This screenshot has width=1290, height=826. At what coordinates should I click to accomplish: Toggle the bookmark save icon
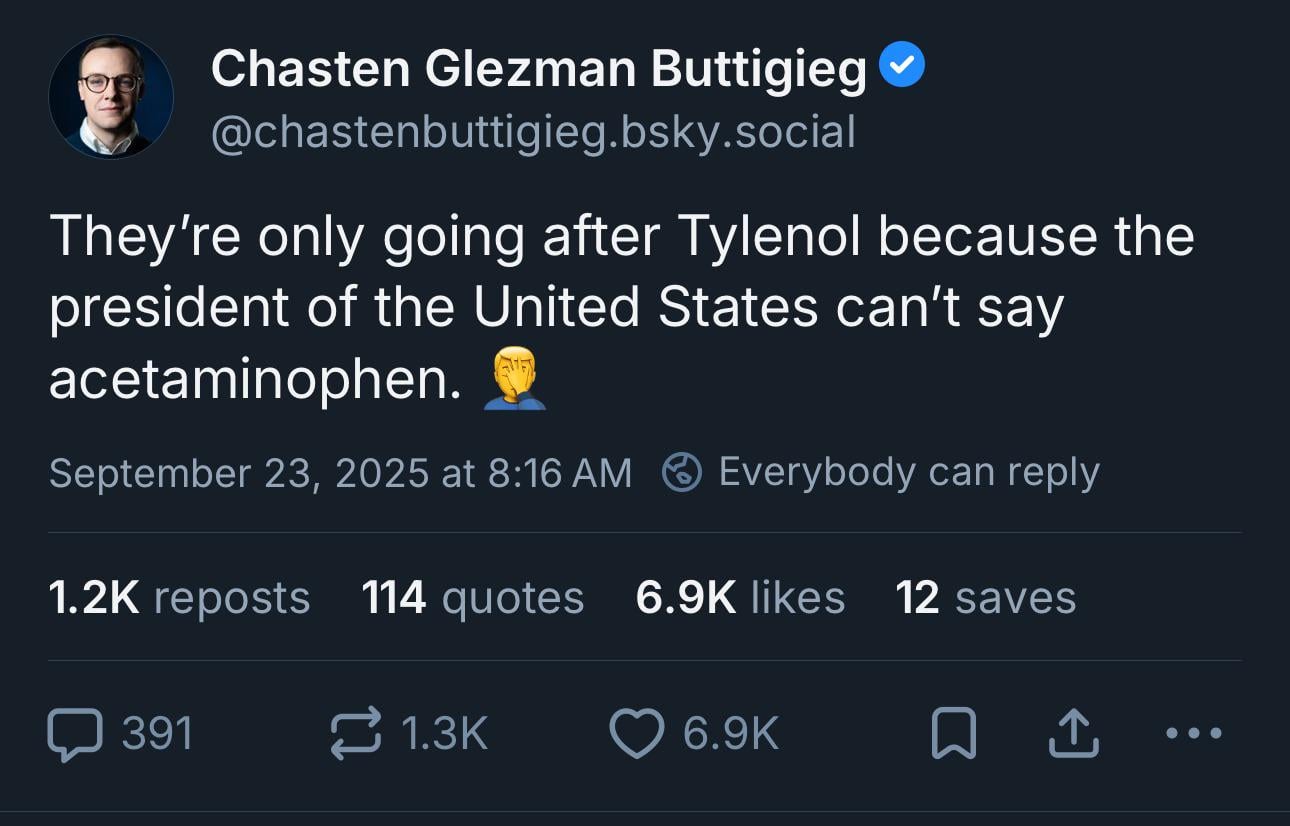coord(954,733)
